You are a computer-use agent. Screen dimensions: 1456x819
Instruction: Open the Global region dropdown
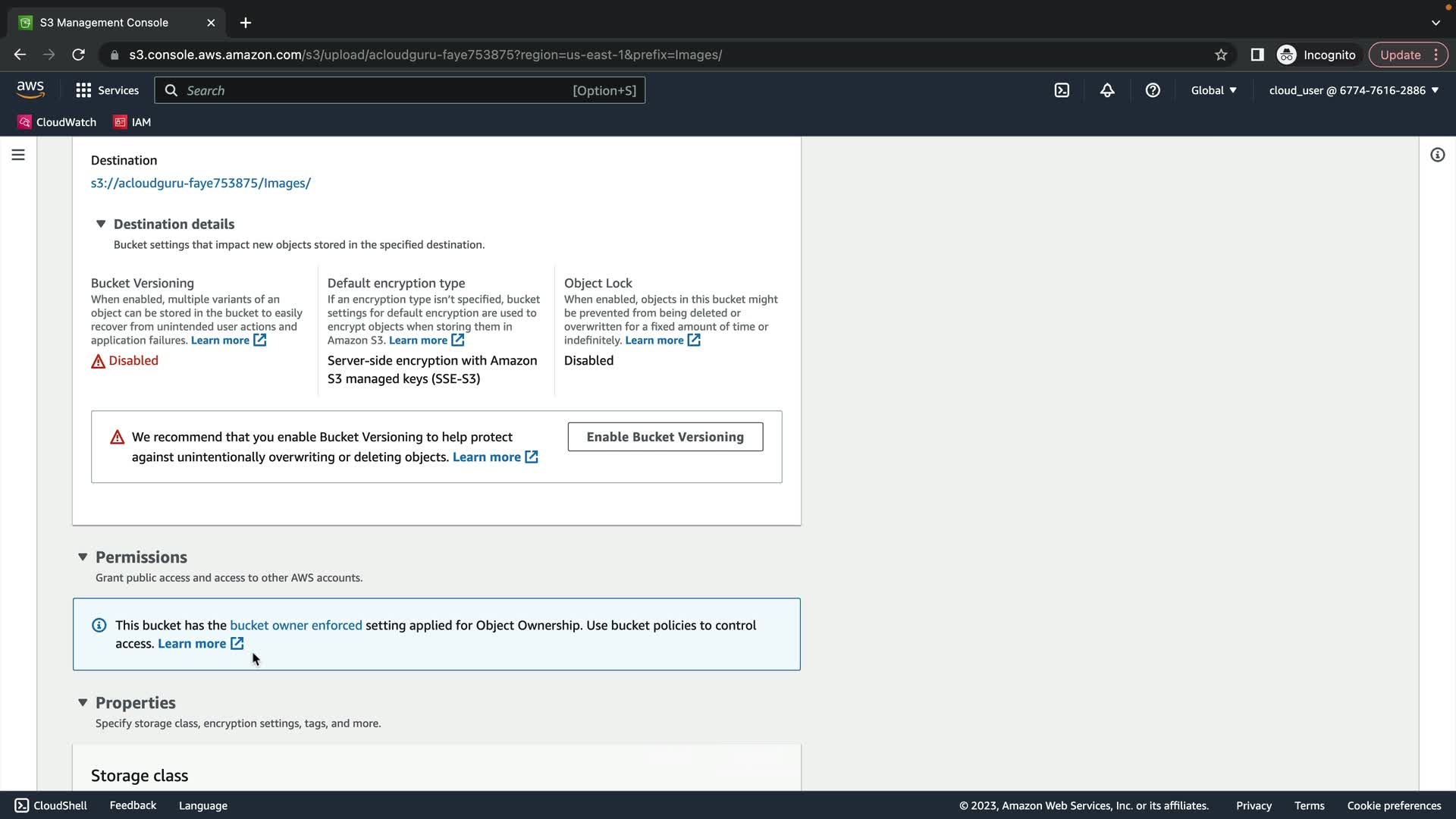pyautogui.click(x=1213, y=90)
